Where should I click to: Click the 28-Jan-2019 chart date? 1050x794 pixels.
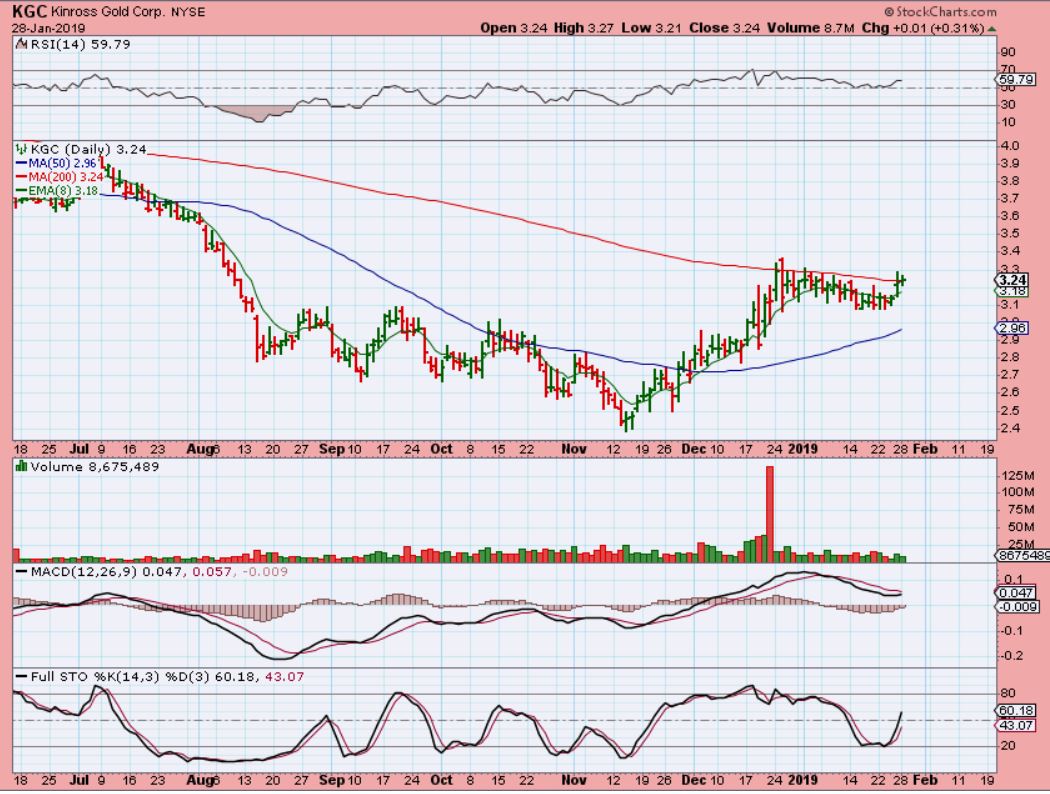pos(48,28)
